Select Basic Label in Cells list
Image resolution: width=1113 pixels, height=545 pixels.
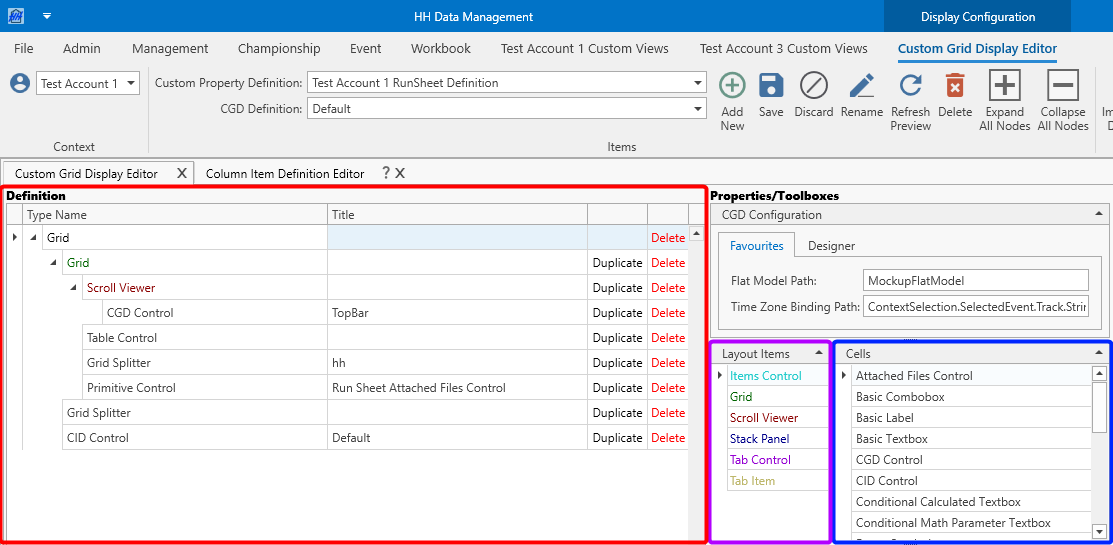tap(971, 417)
